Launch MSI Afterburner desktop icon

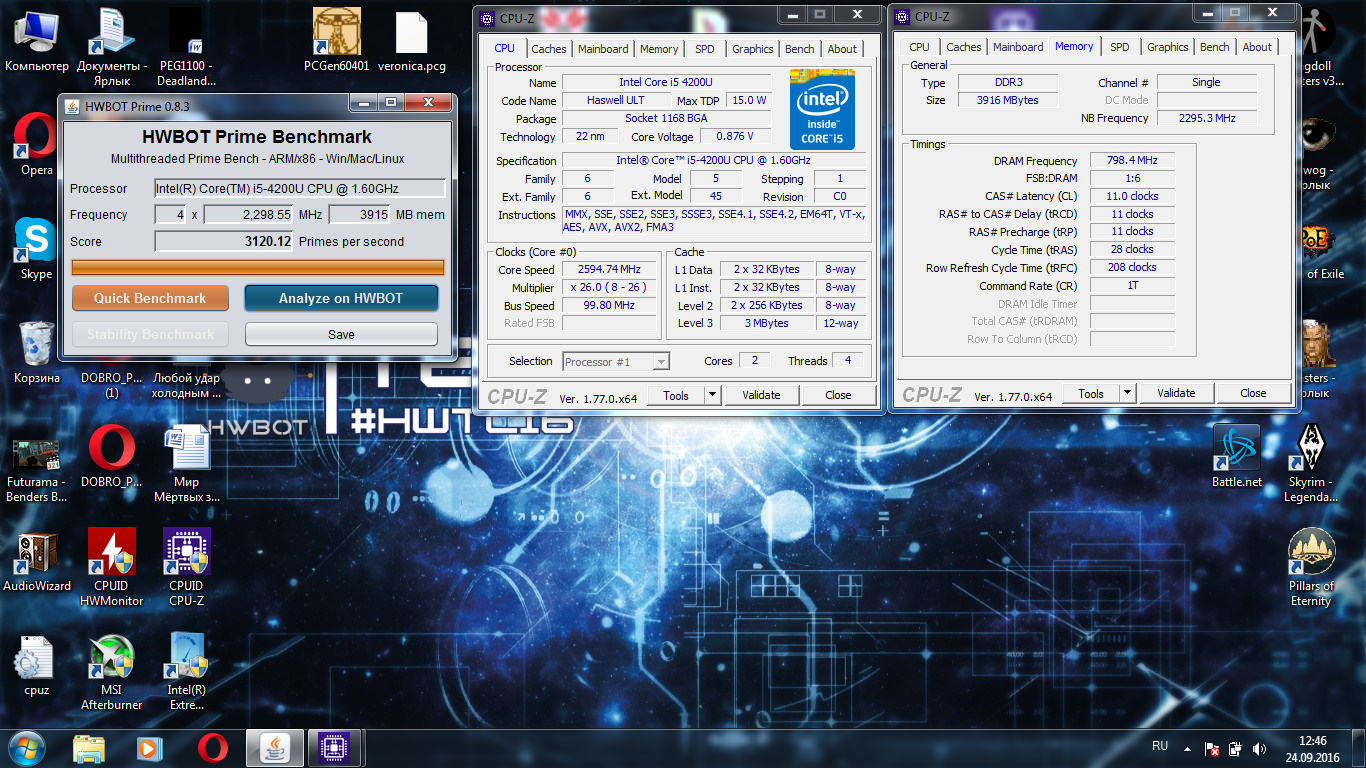pyautogui.click(x=111, y=672)
